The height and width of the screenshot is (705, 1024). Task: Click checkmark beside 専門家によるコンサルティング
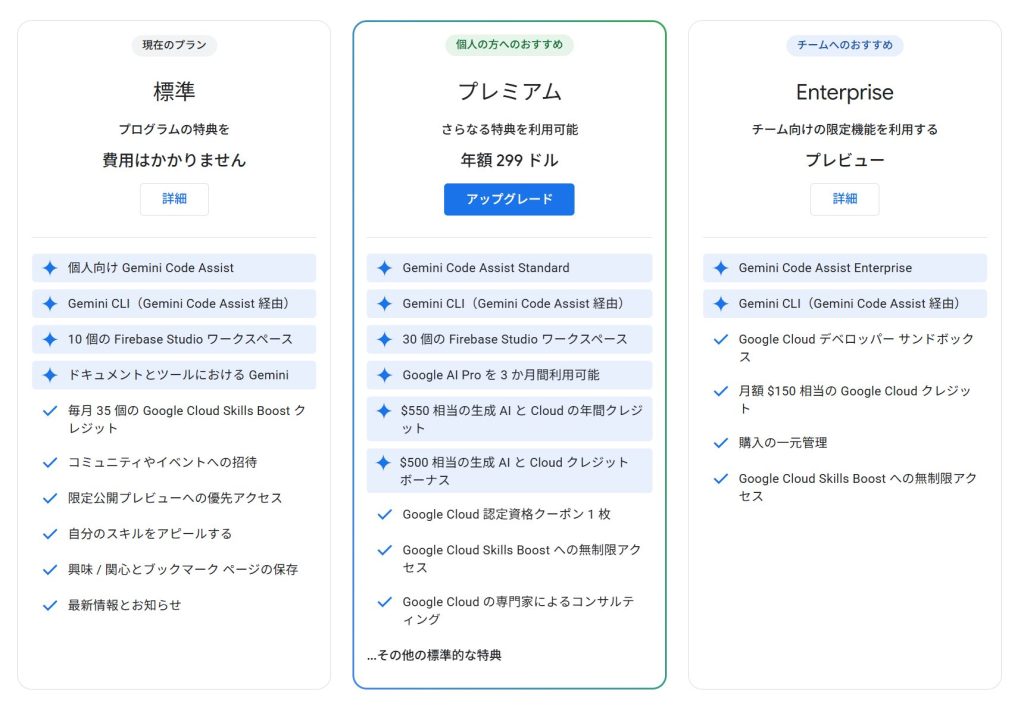[385, 602]
